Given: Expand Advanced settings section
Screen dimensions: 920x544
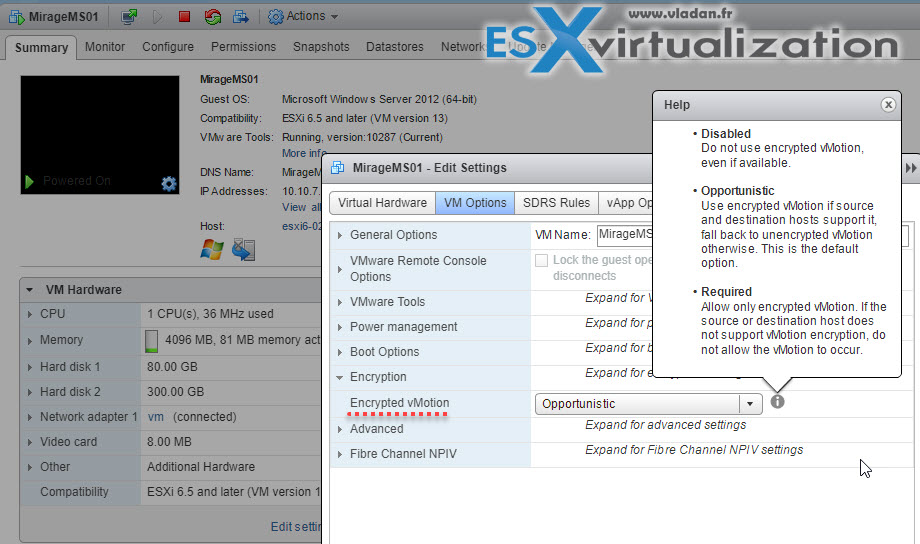Looking at the screenshot, I should (x=340, y=429).
